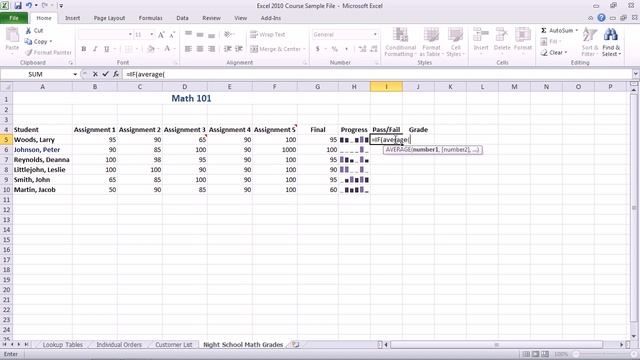The image size is (640, 360).
Task: Click the Decrease Indent icon
Action: pyautogui.click(x=228, y=49)
